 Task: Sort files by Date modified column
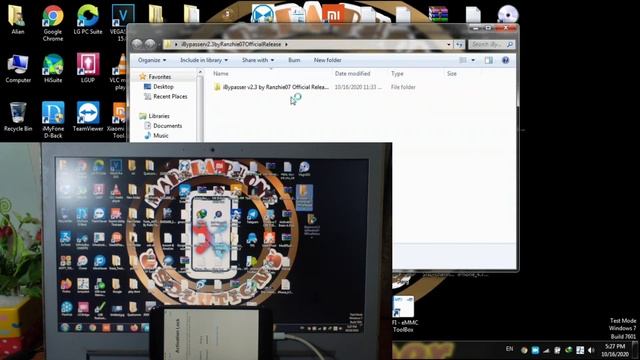(352, 74)
